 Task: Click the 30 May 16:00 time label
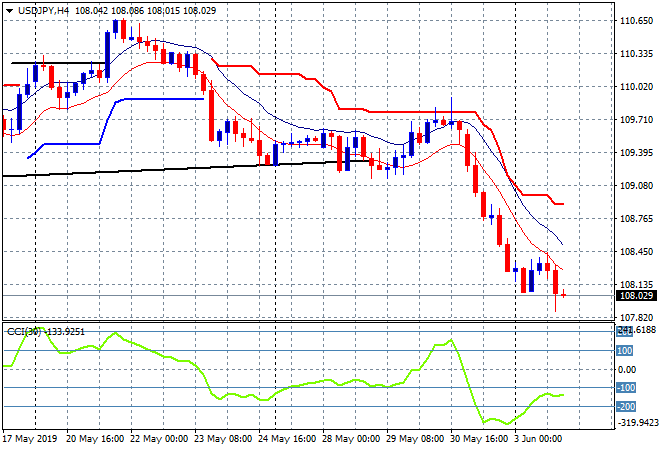click(x=477, y=438)
